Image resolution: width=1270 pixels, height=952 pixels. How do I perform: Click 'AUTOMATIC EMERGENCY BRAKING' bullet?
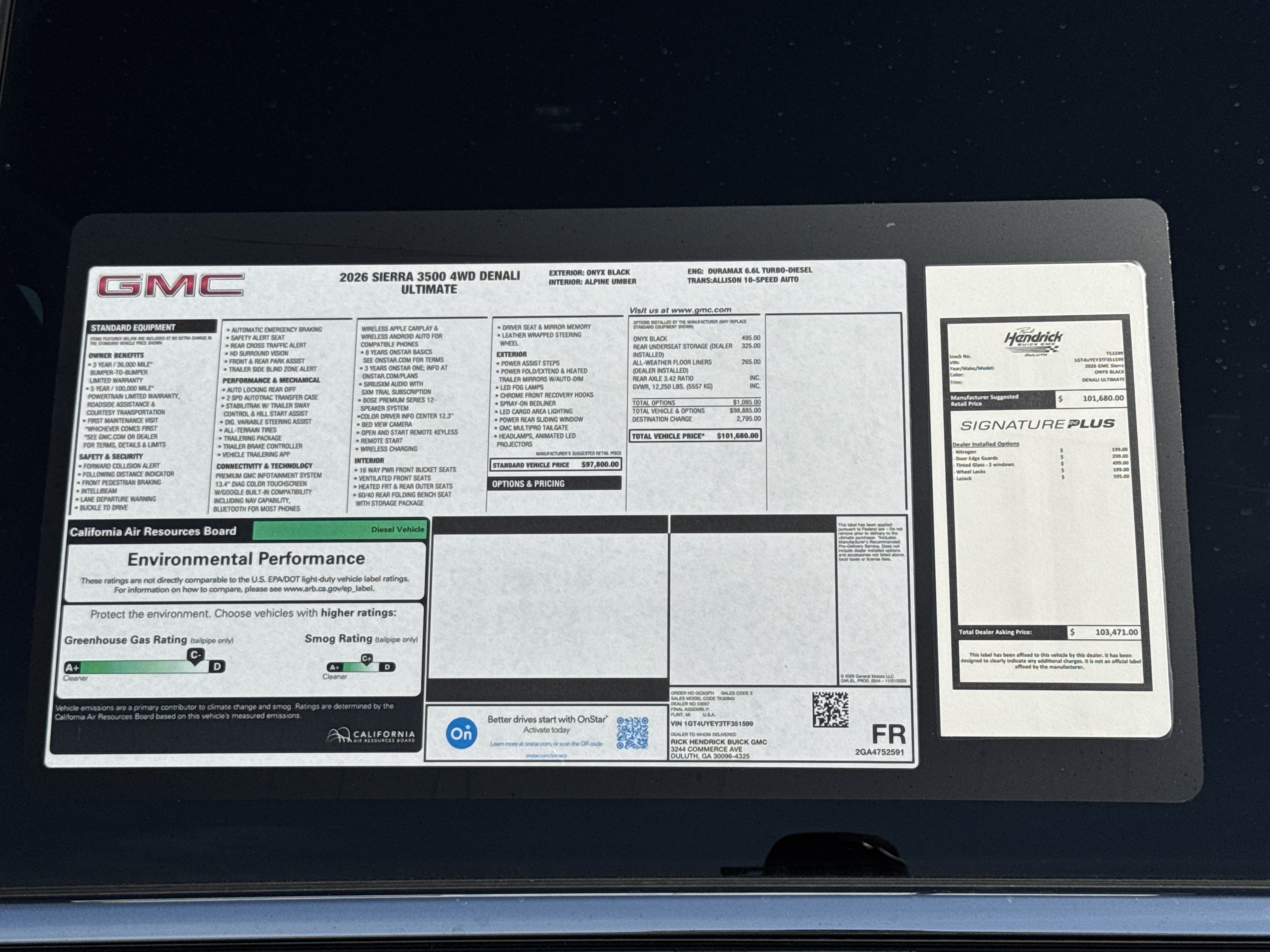coord(274,329)
